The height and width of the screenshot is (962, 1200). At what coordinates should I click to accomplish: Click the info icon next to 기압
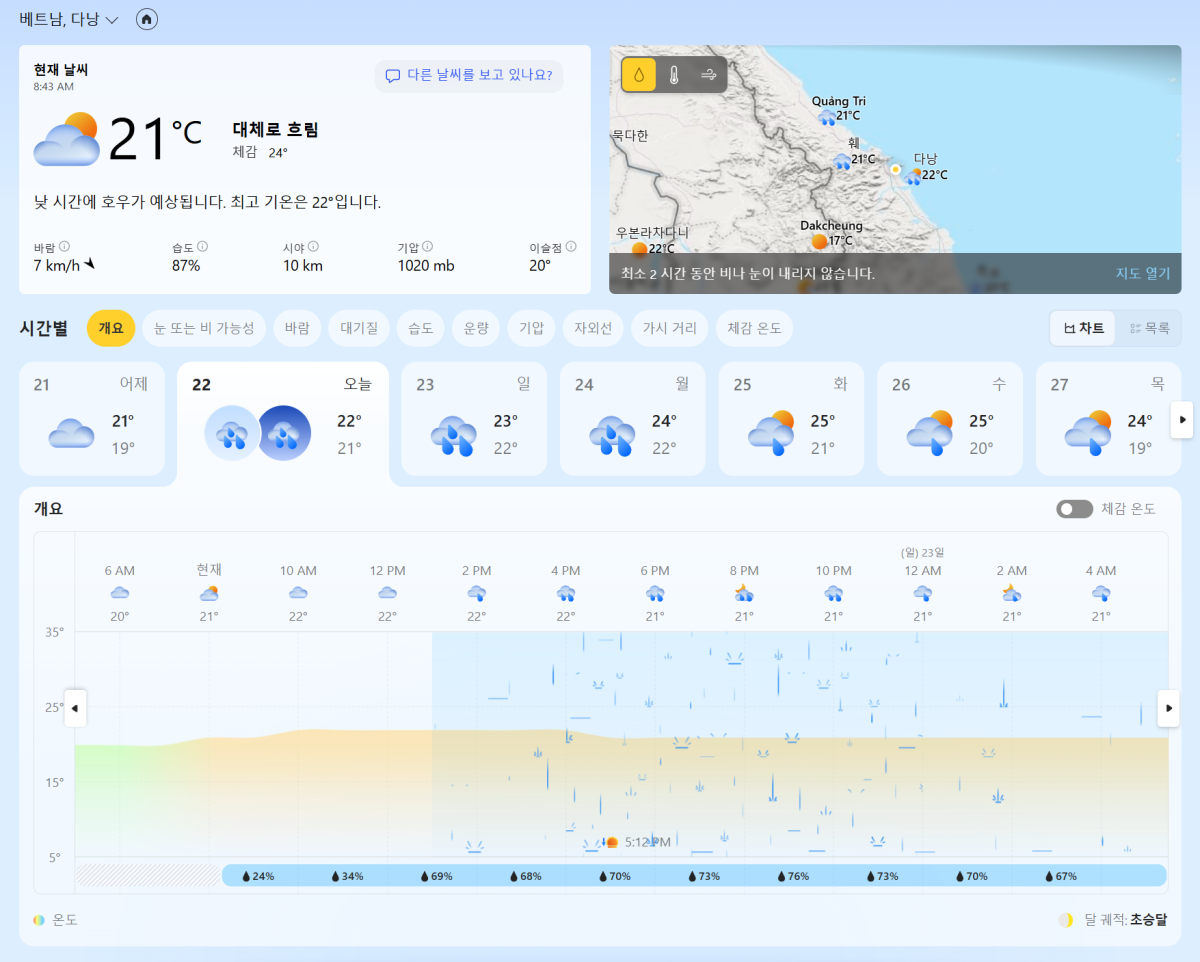pos(427,246)
